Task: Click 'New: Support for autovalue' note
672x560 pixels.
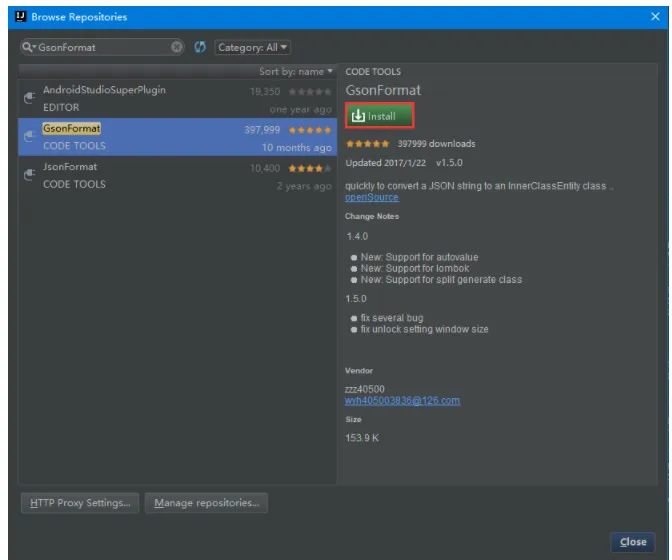Action: 420,257
